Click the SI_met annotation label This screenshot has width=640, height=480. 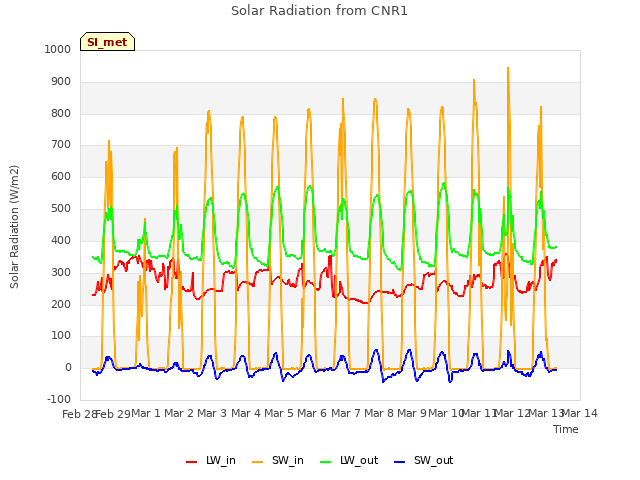[x=107, y=42]
